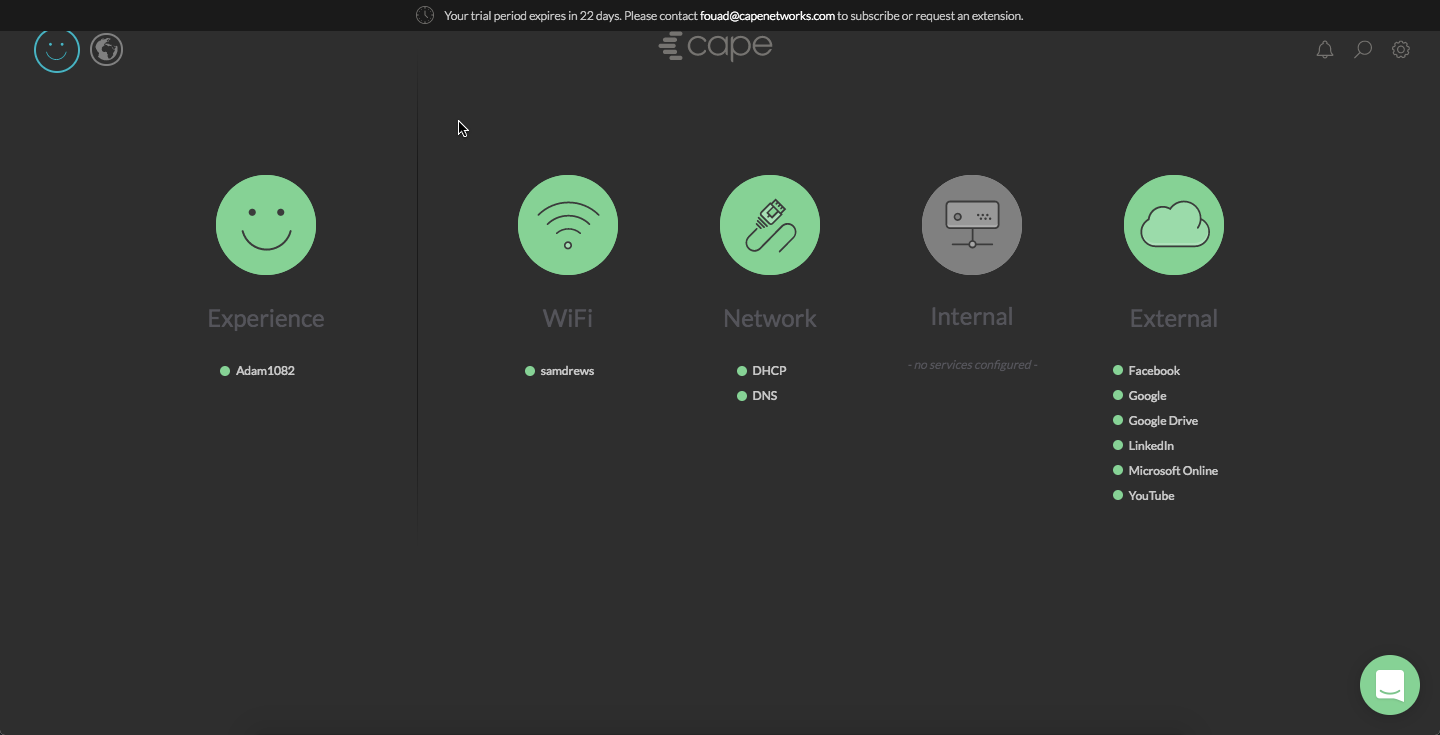Select the Network ethernet cable icon

[x=770, y=225]
